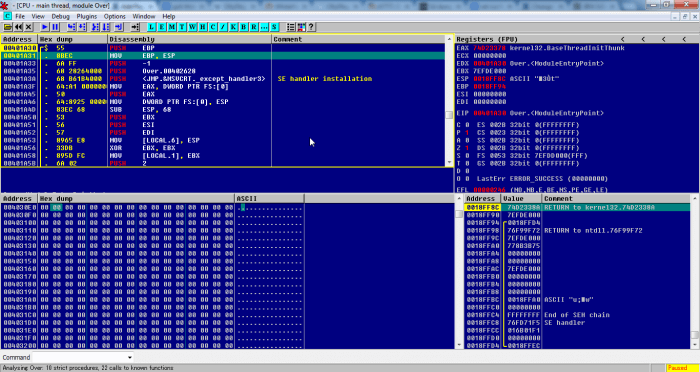Click the Step into toolbar icon

click(x=71, y=27)
